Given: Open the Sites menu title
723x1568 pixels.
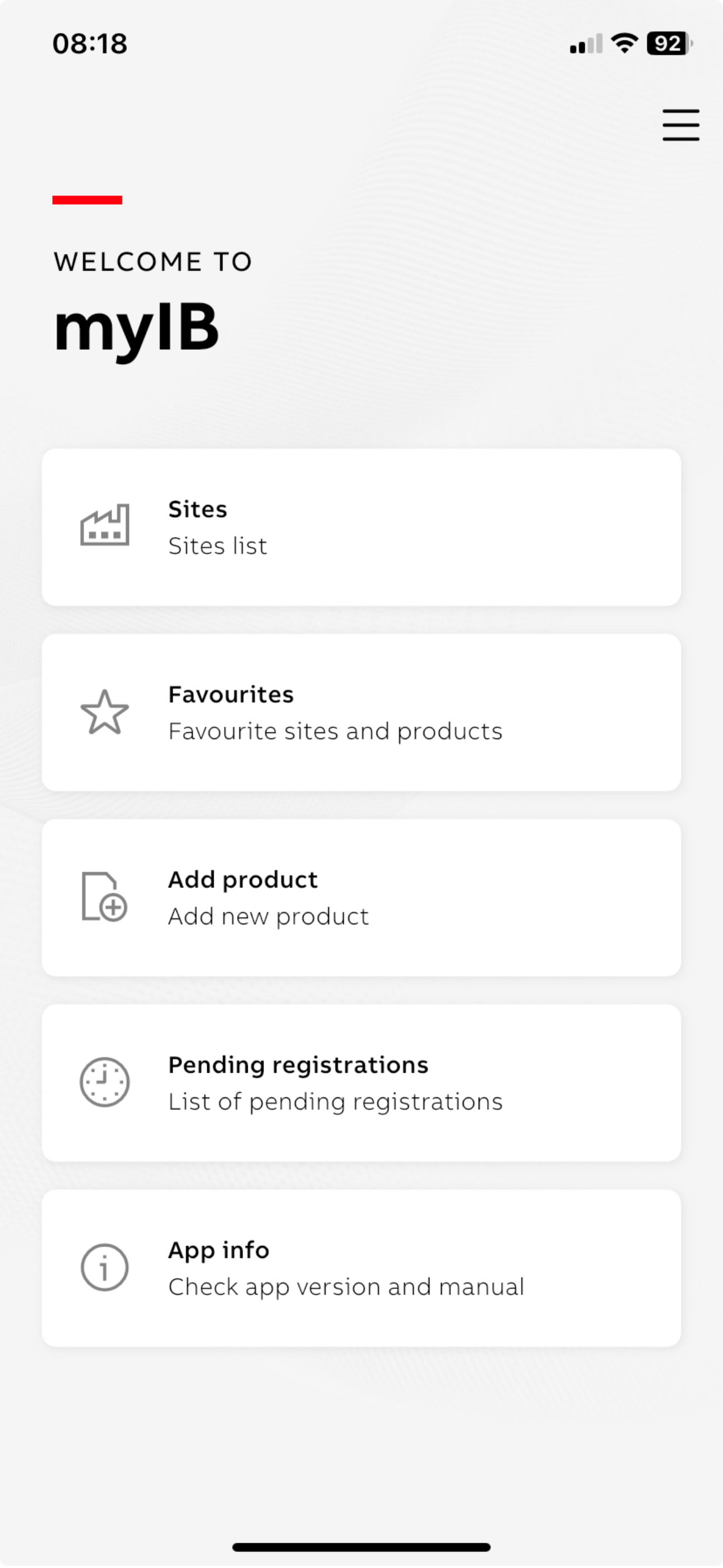Looking at the screenshot, I should coord(198,509).
